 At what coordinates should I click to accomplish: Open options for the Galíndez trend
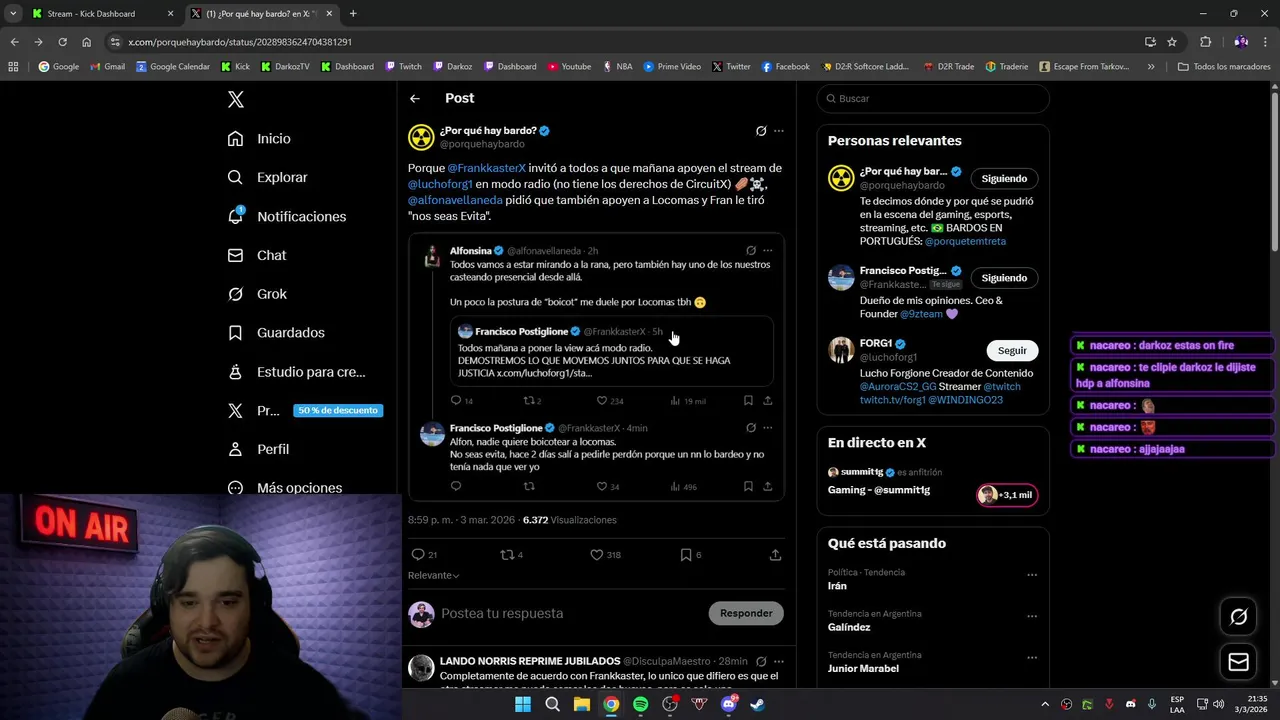pos(1032,617)
